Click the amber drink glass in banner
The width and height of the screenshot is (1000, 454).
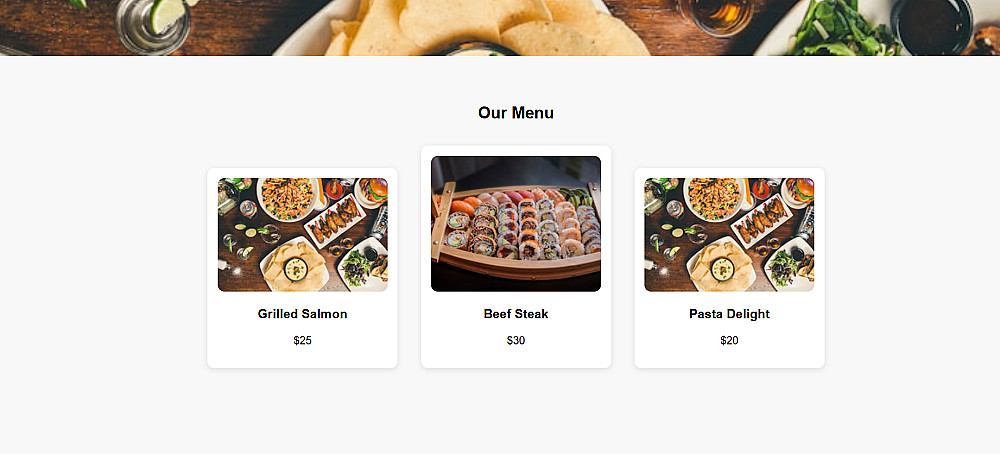[x=716, y=16]
